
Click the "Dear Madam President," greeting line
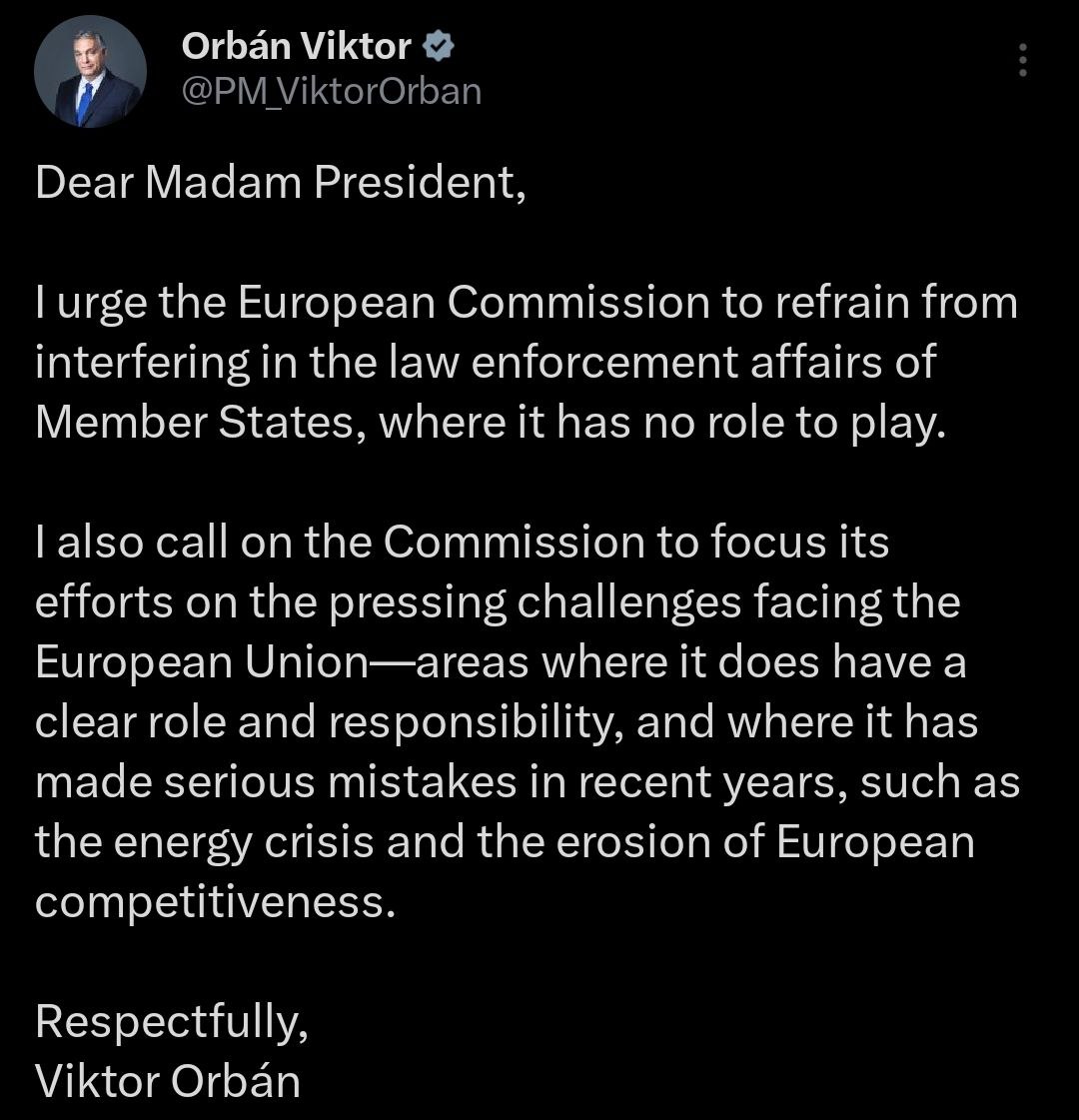pos(280,186)
